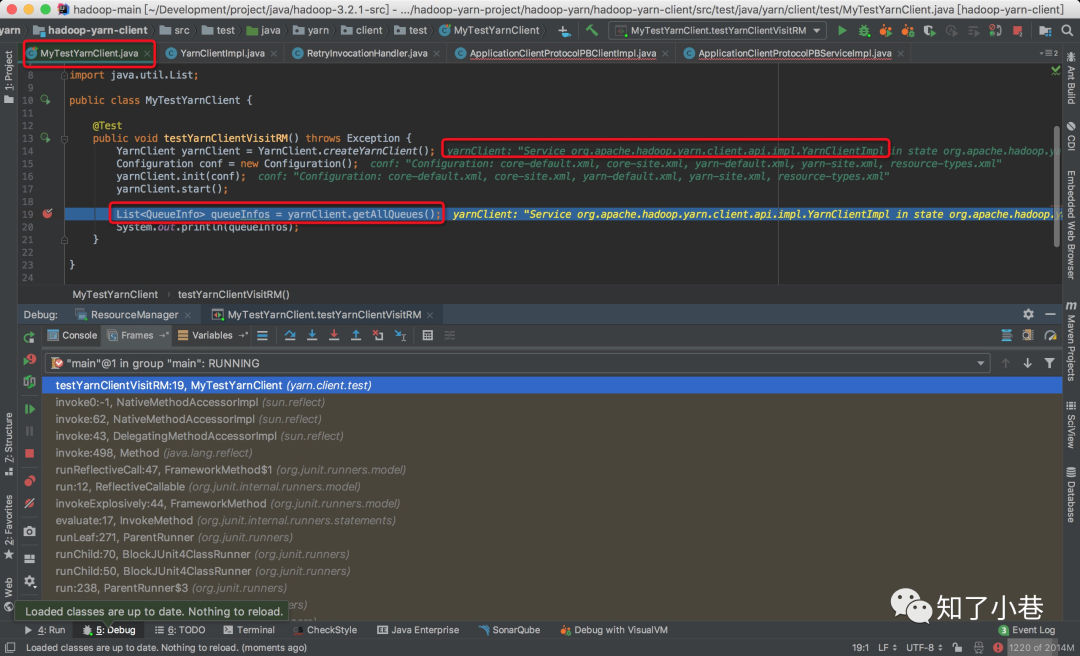Switch to RetryInvocationHandler.java editor tab
The height and width of the screenshot is (656, 1080).
(366, 53)
